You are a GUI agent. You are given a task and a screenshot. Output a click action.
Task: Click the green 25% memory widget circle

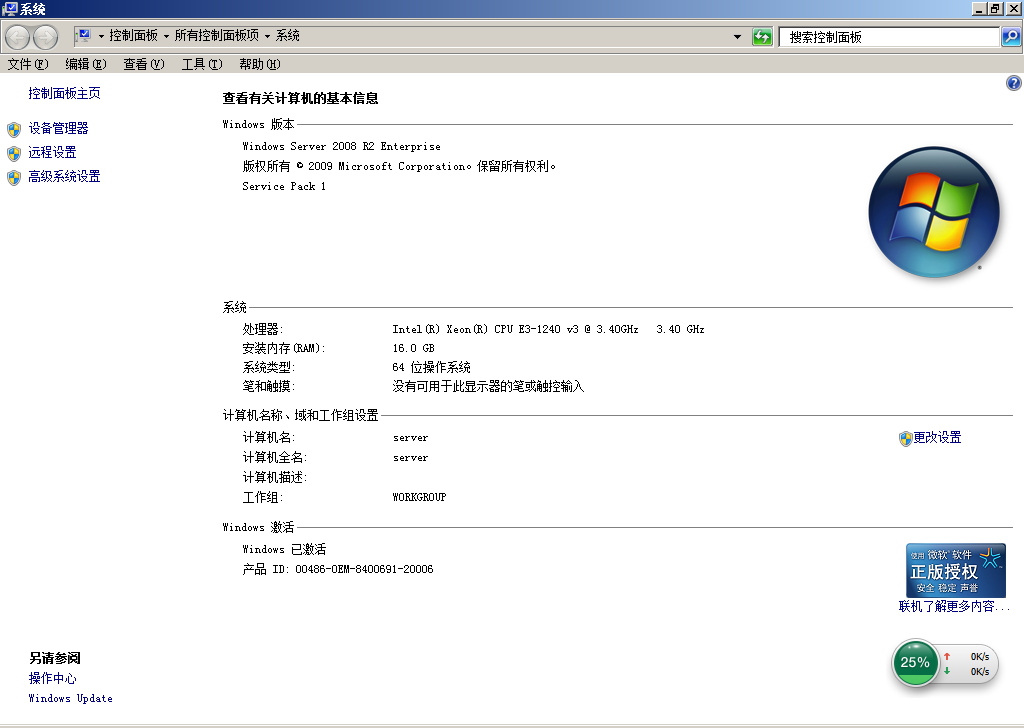[x=915, y=662]
